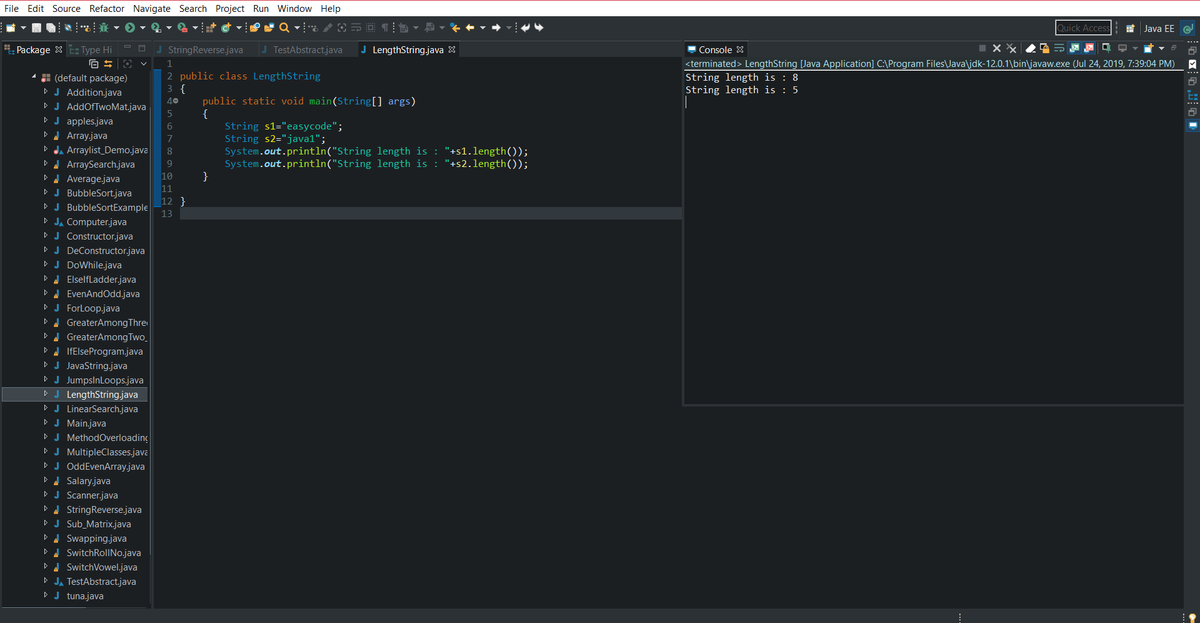
Task: Toggle Word Wrap in the Console view
Action: [1059, 48]
